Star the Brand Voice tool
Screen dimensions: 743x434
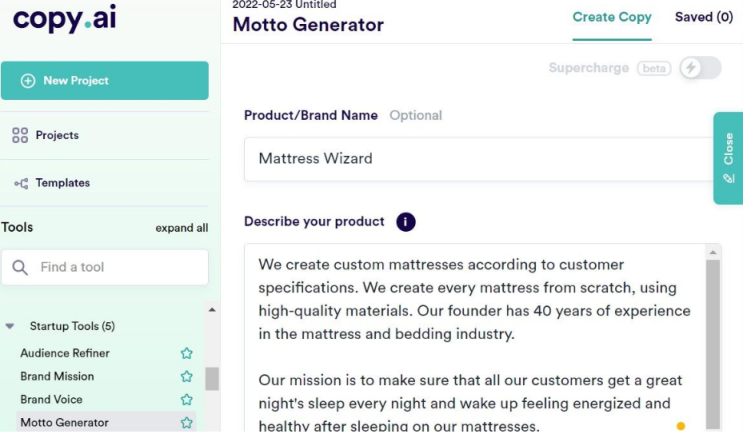(186, 400)
